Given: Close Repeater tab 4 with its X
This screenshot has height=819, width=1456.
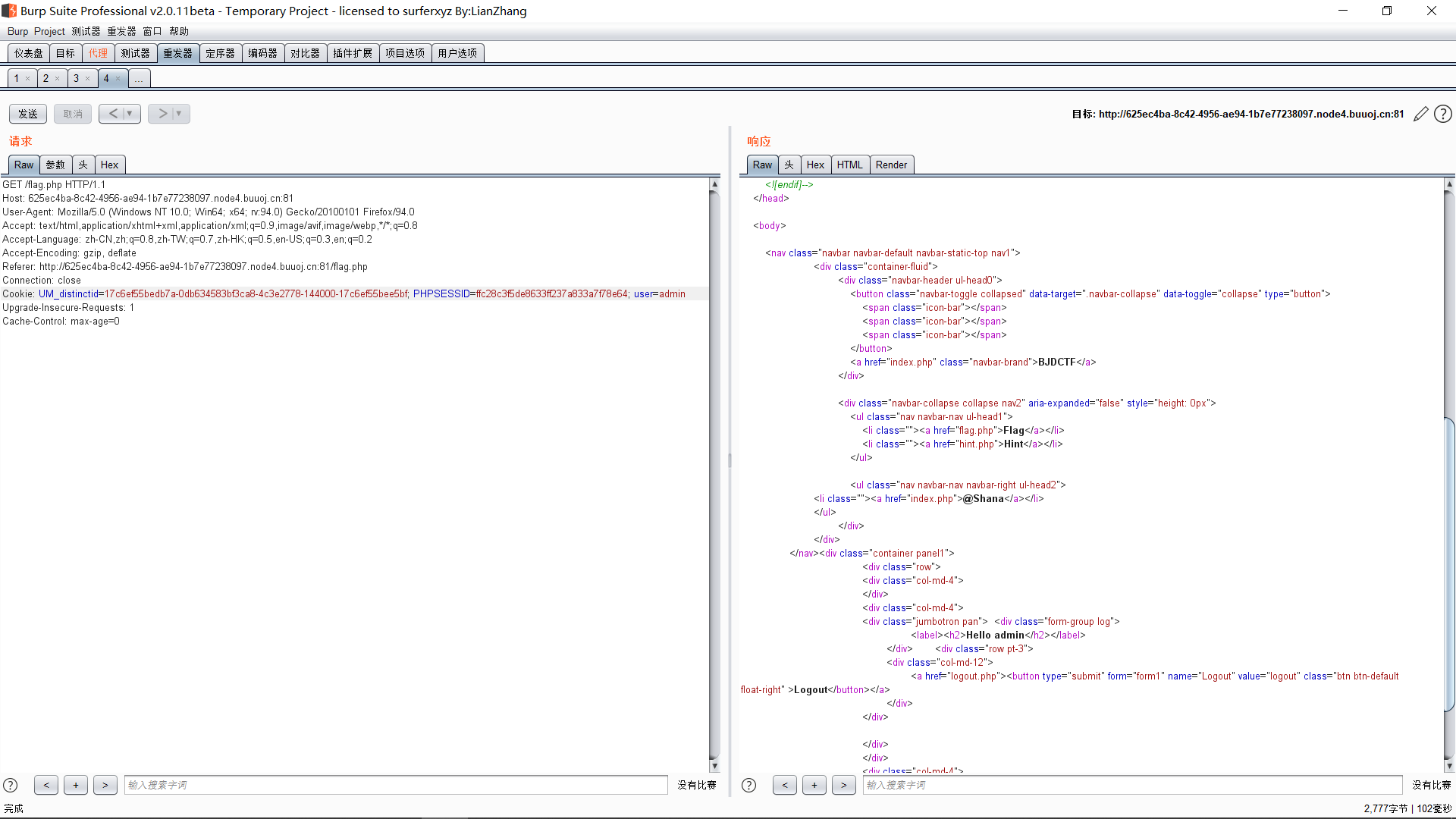Looking at the screenshot, I should (118, 78).
